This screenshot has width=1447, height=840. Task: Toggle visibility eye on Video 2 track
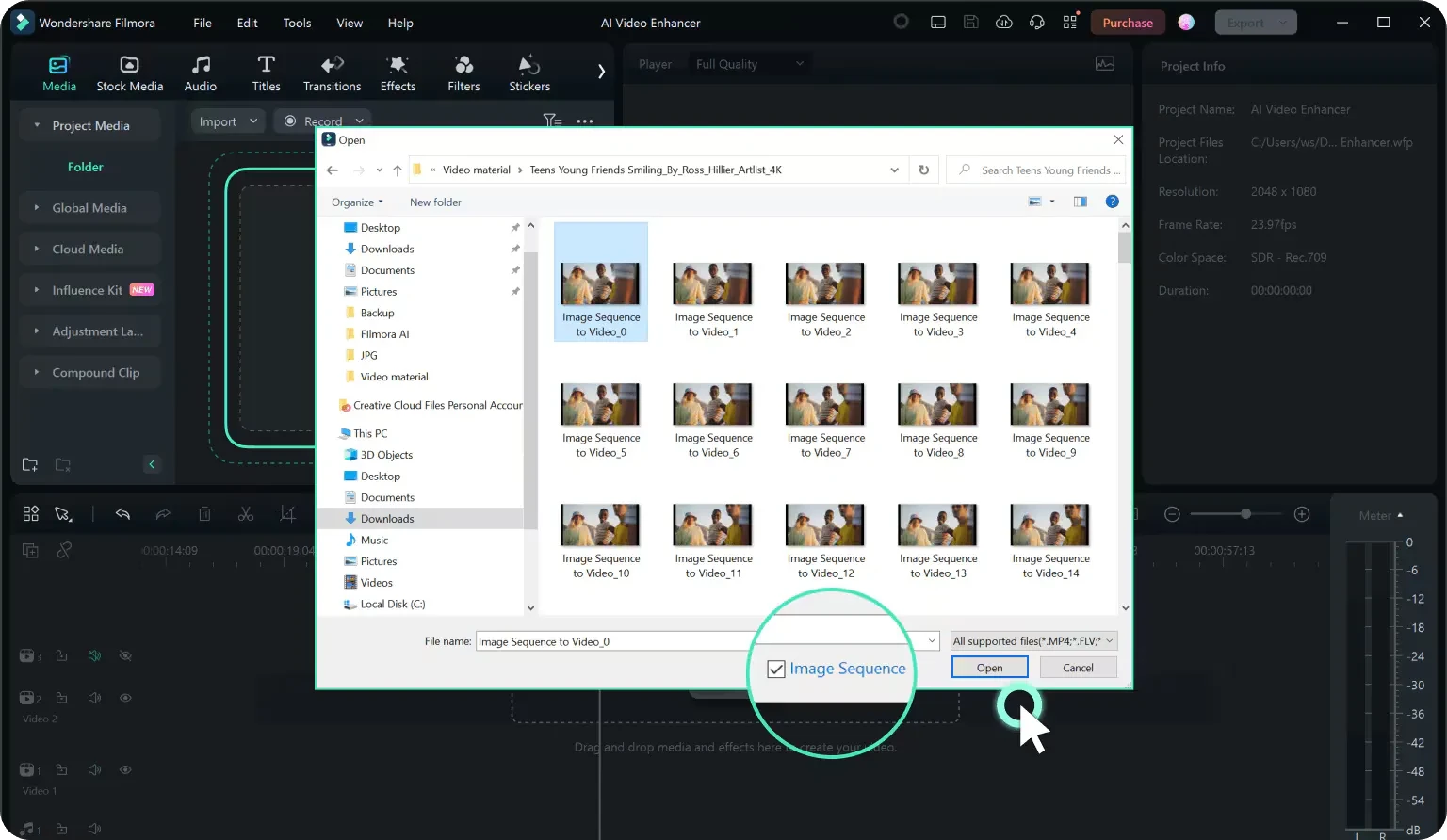pos(125,698)
